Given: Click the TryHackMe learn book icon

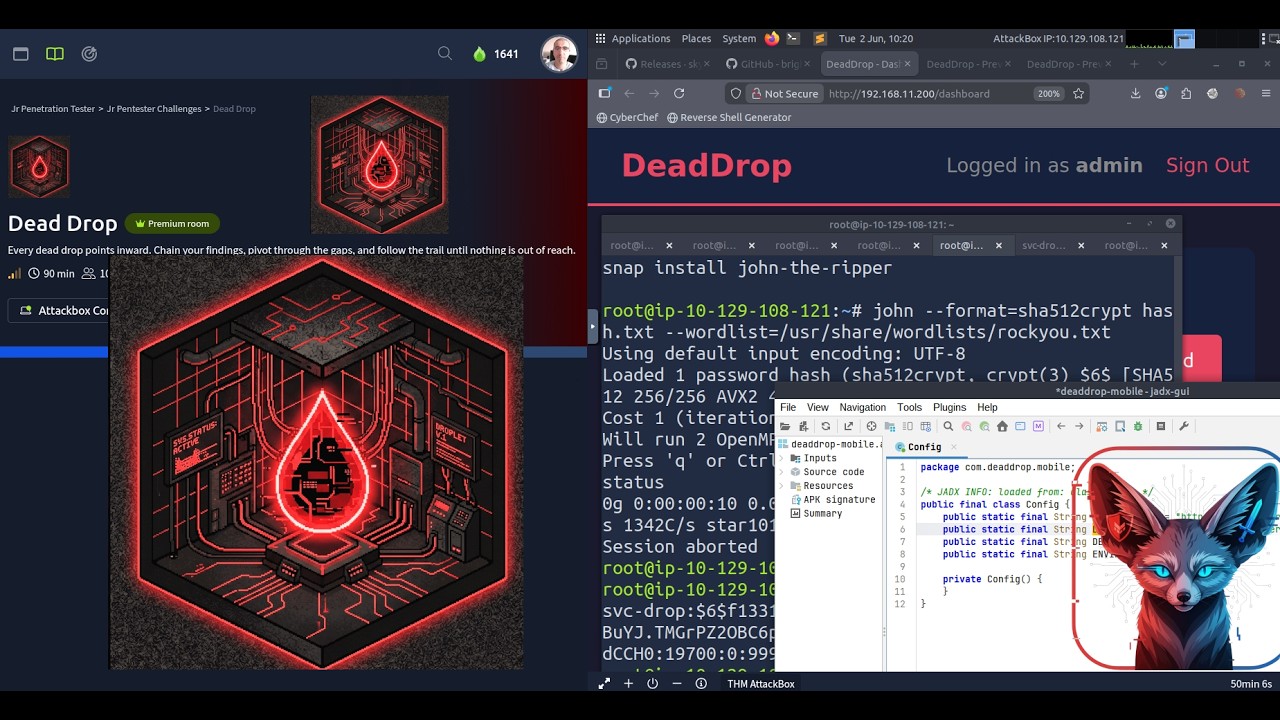Looking at the screenshot, I should [55, 54].
